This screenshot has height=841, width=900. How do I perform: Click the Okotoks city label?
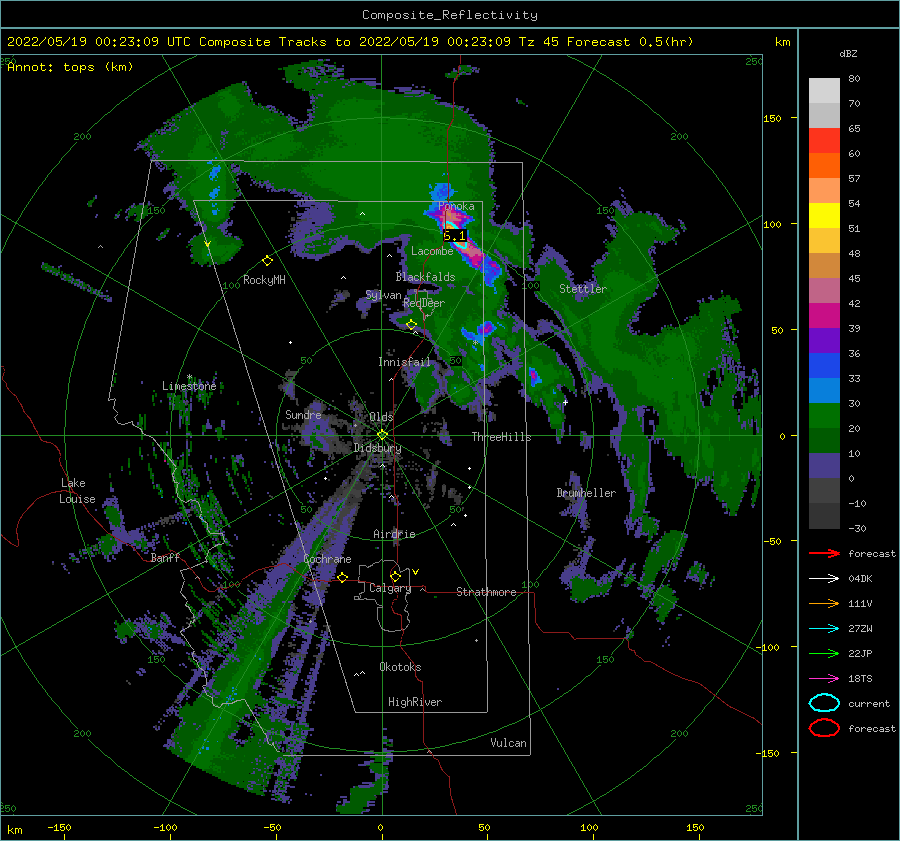tap(400, 667)
